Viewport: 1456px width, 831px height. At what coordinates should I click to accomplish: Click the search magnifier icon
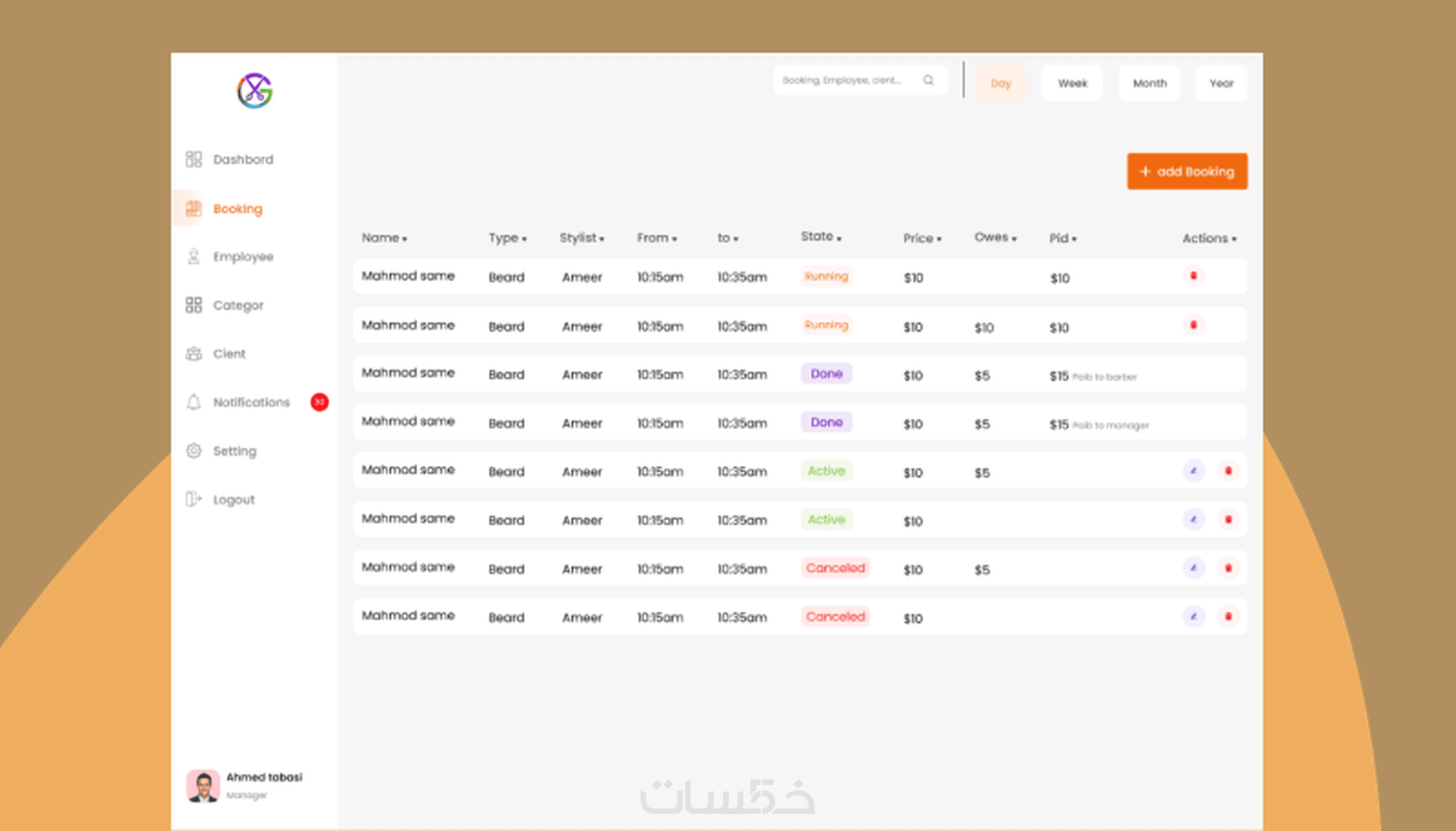point(928,80)
